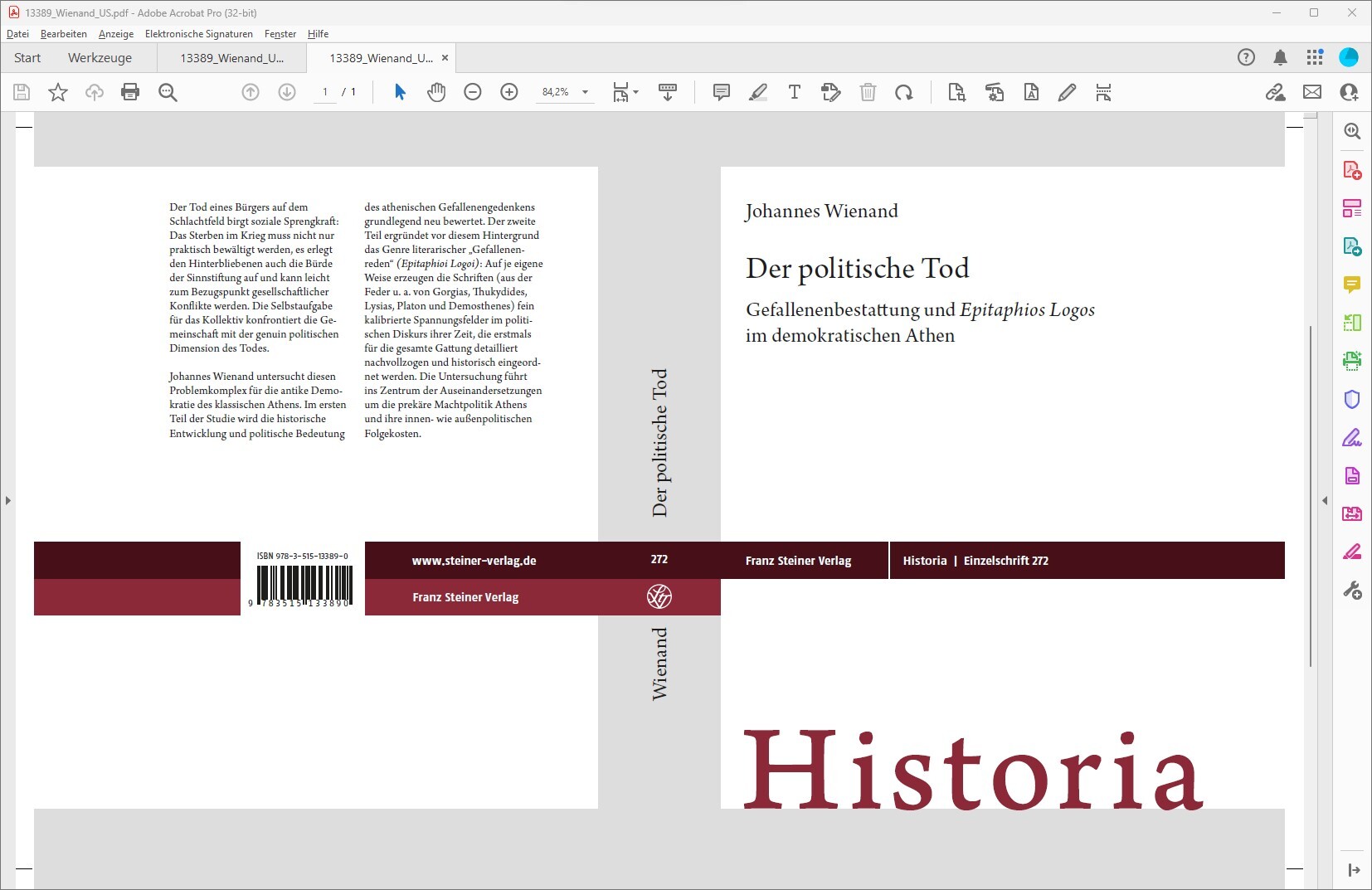Click the Save file icon
This screenshot has width=1372, height=890.
coord(22,92)
